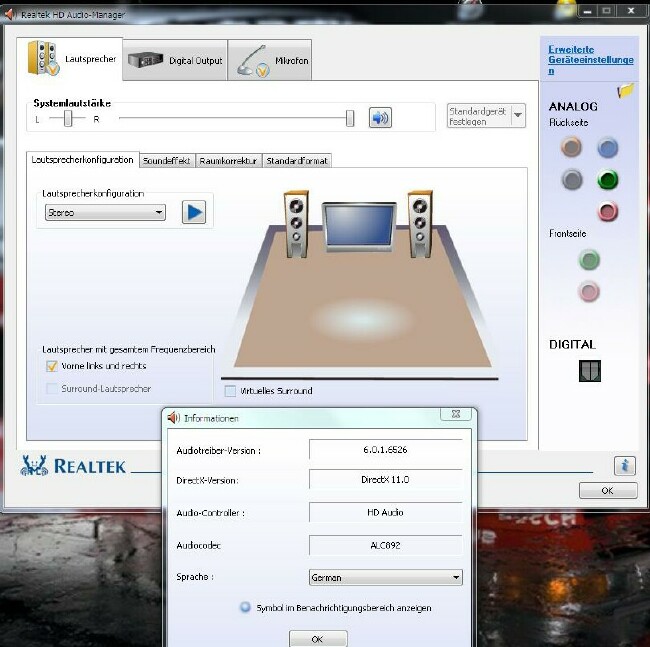Click the Realtek HD Audio-Manager title icon
Image resolution: width=650 pixels, height=647 pixels.
point(10,15)
